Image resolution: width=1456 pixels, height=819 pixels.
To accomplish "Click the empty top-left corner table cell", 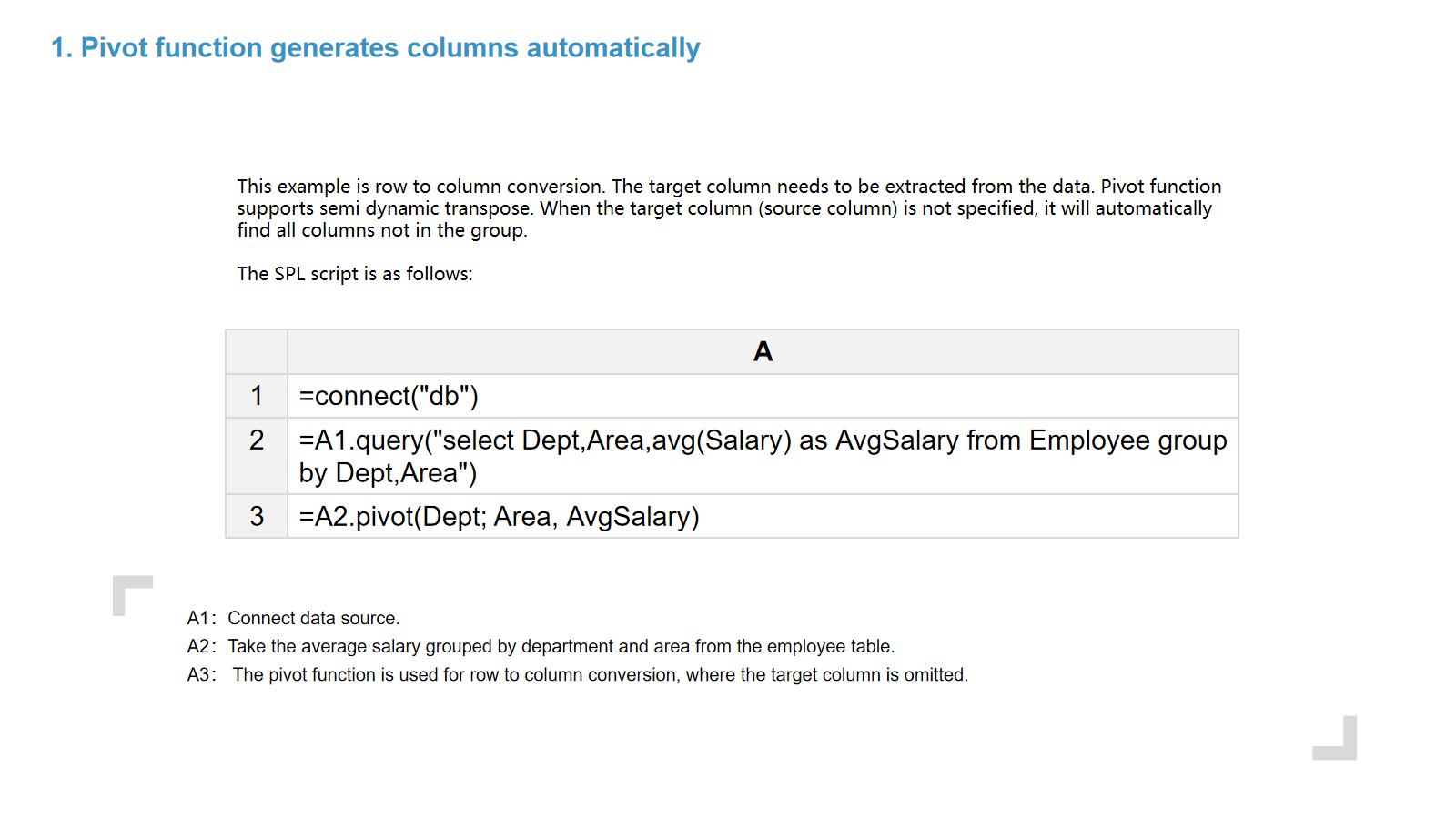I will click(x=257, y=352).
